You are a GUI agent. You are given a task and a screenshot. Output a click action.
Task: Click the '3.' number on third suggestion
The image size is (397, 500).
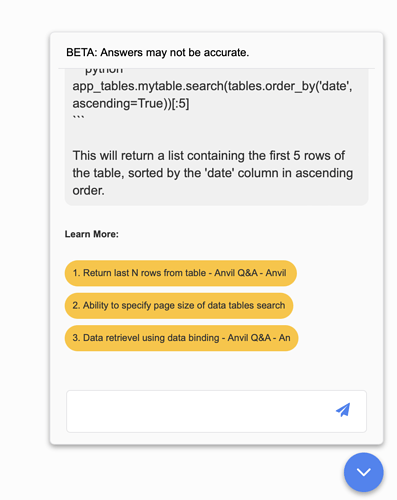coord(76,338)
